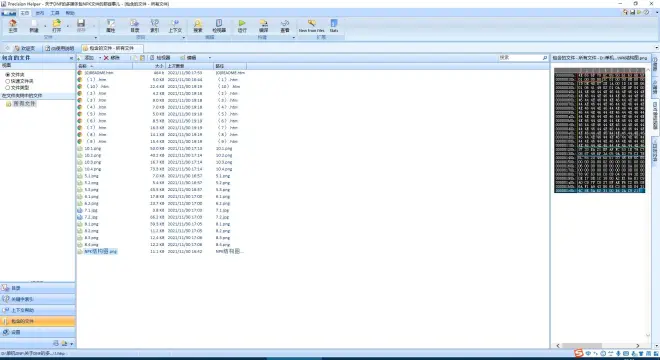Viewport: 660px width, 360px height.
Task: Collapse the included files side panel
Action: (71, 58)
